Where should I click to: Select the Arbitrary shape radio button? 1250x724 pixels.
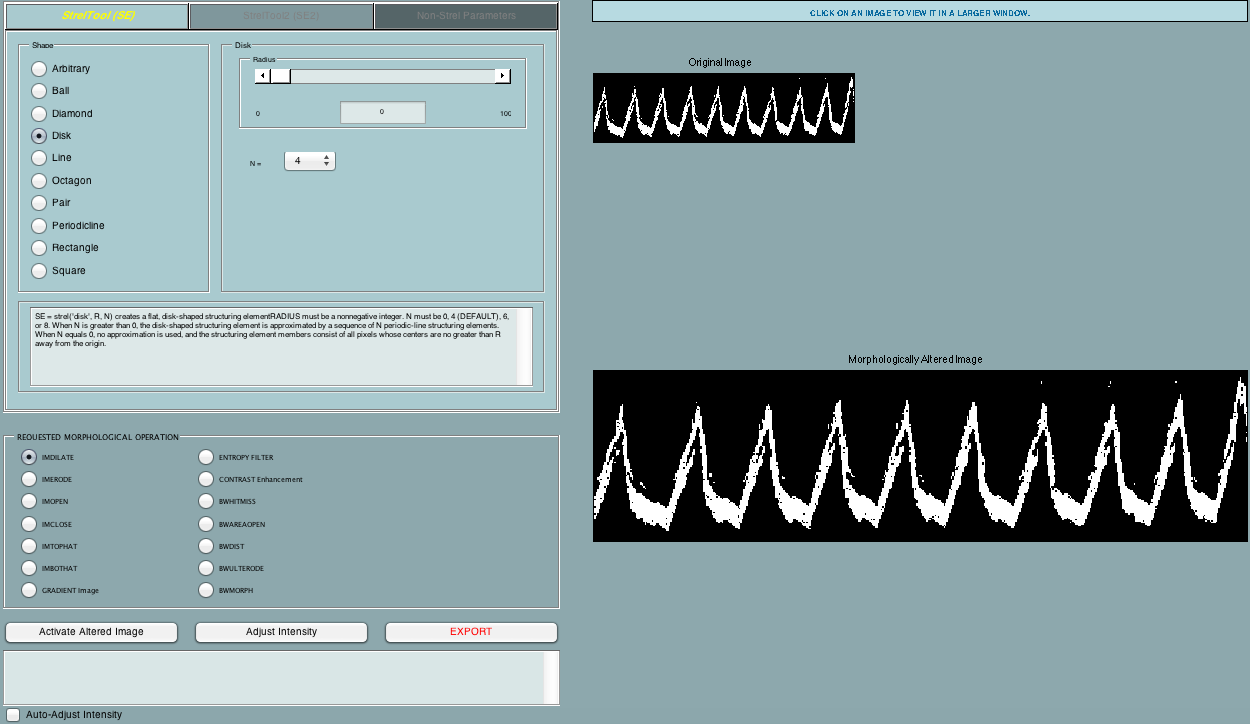pos(39,69)
